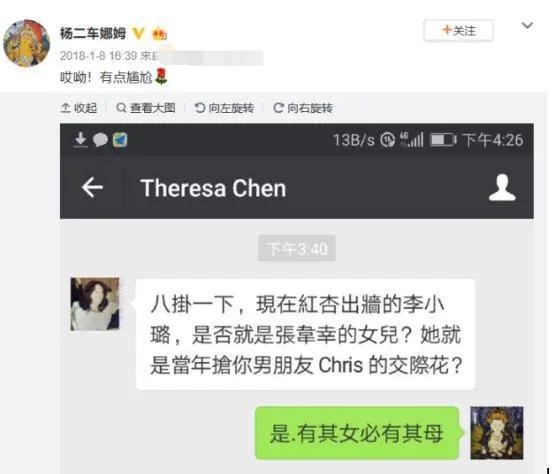
Task: Tap the battery indicator in status bar
Action: point(443,140)
